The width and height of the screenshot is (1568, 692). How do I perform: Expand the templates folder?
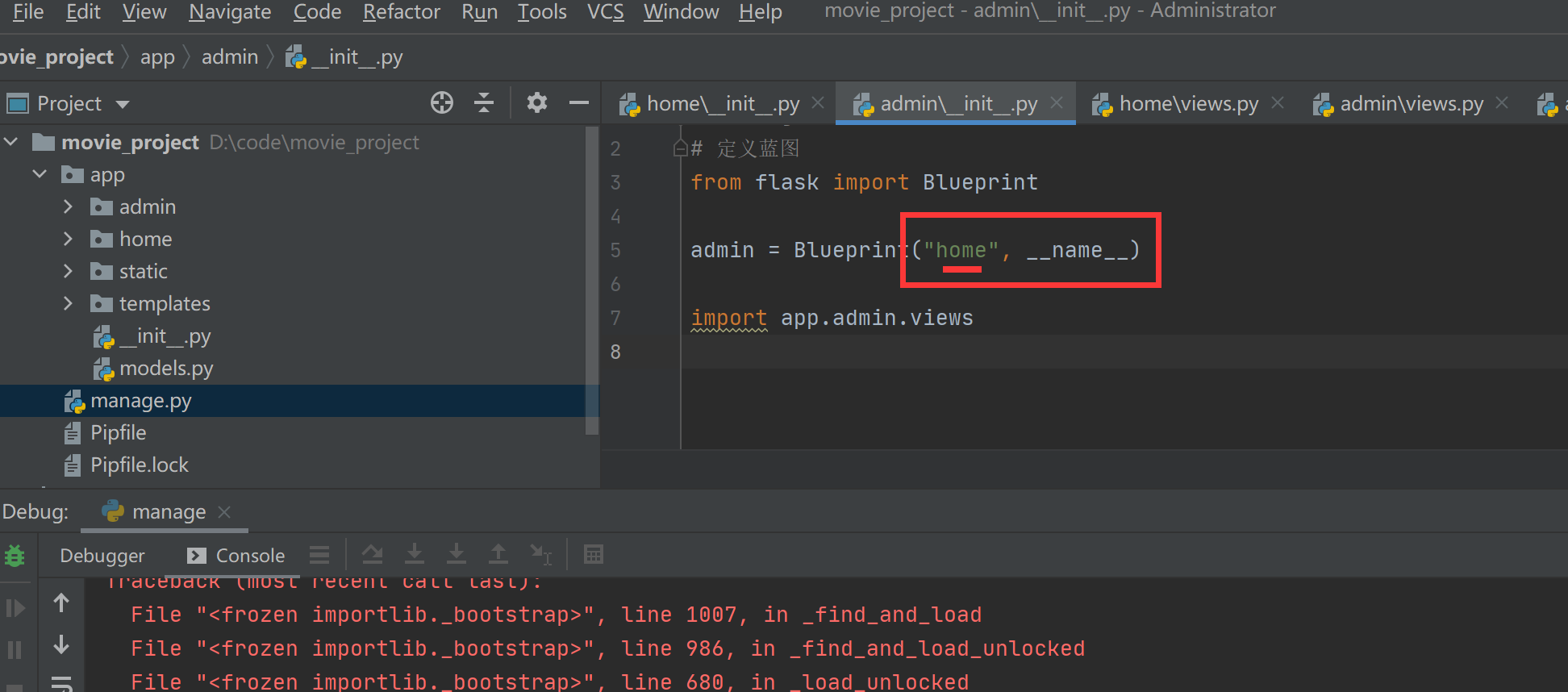point(69,303)
